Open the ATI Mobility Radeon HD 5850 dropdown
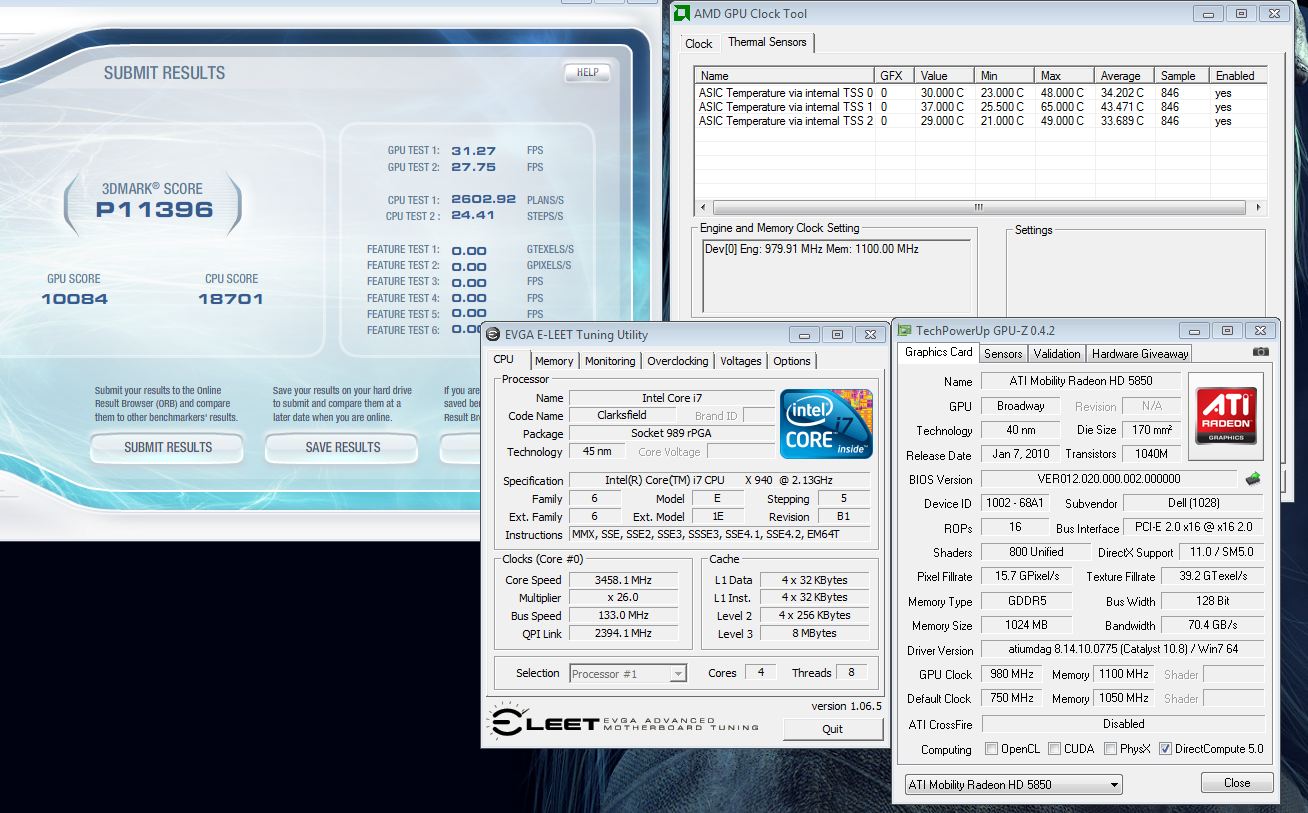This screenshot has height=813, width=1308. [1013, 785]
